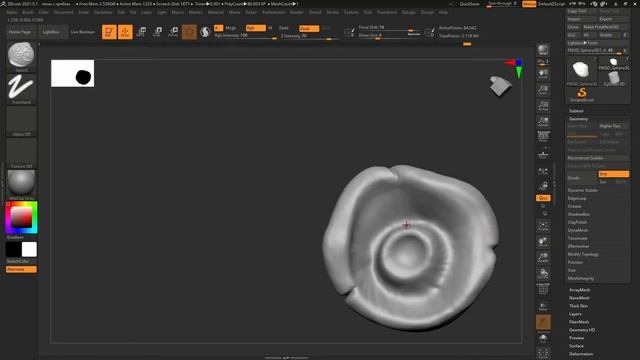
Task: Open the Zplugin menu
Action: click(409, 12)
